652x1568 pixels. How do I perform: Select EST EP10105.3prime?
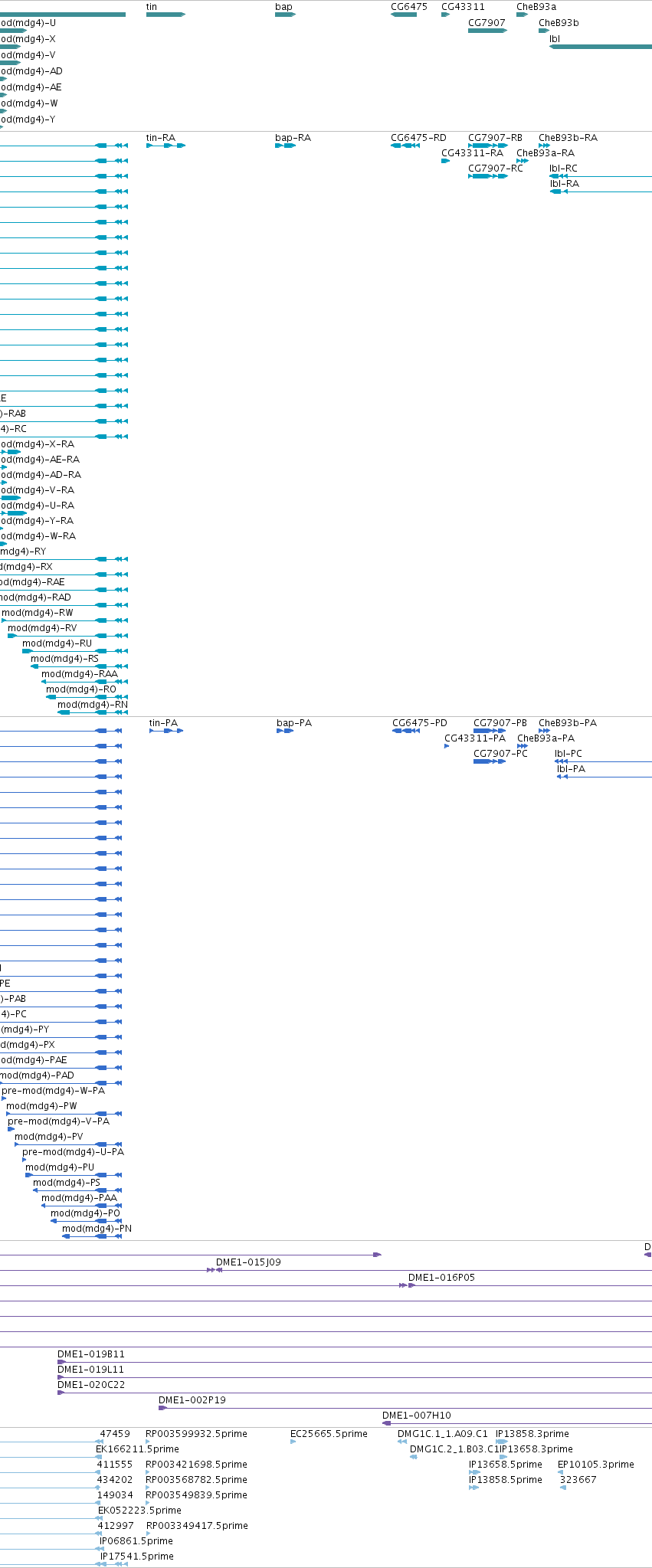(562, 1472)
